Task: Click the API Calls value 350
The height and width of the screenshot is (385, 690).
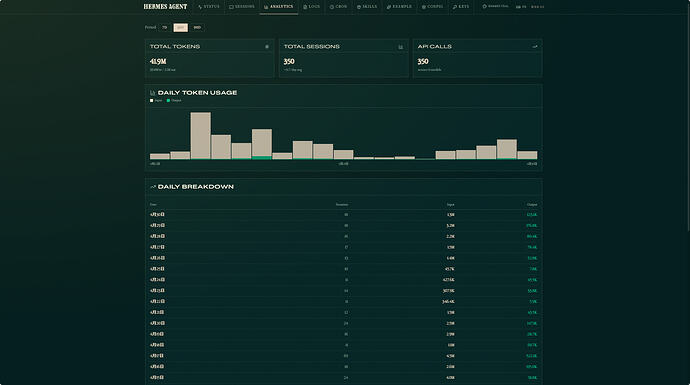Action: [423, 62]
